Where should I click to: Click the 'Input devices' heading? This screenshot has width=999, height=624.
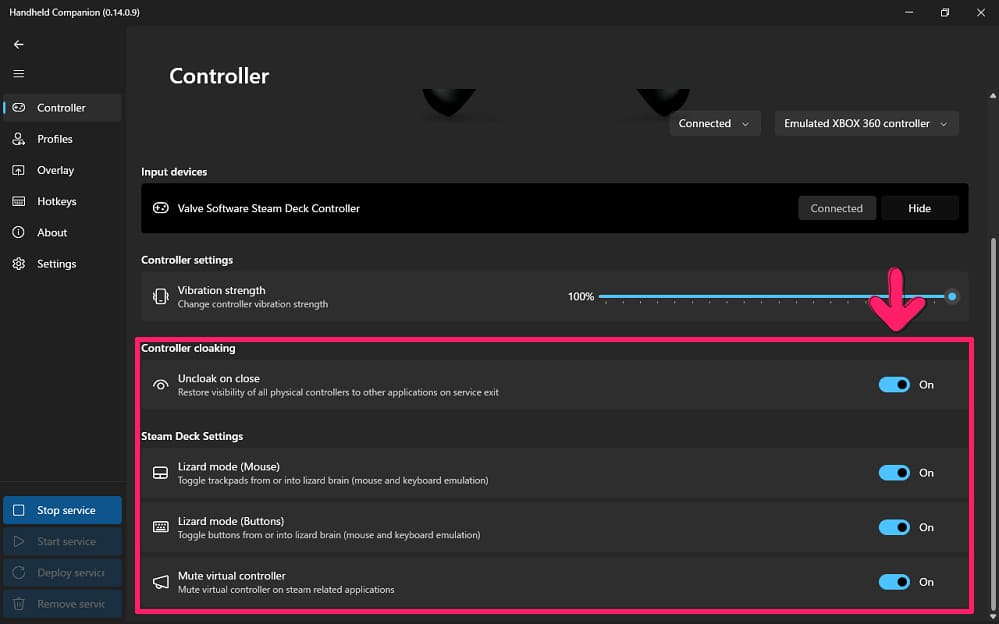click(174, 172)
